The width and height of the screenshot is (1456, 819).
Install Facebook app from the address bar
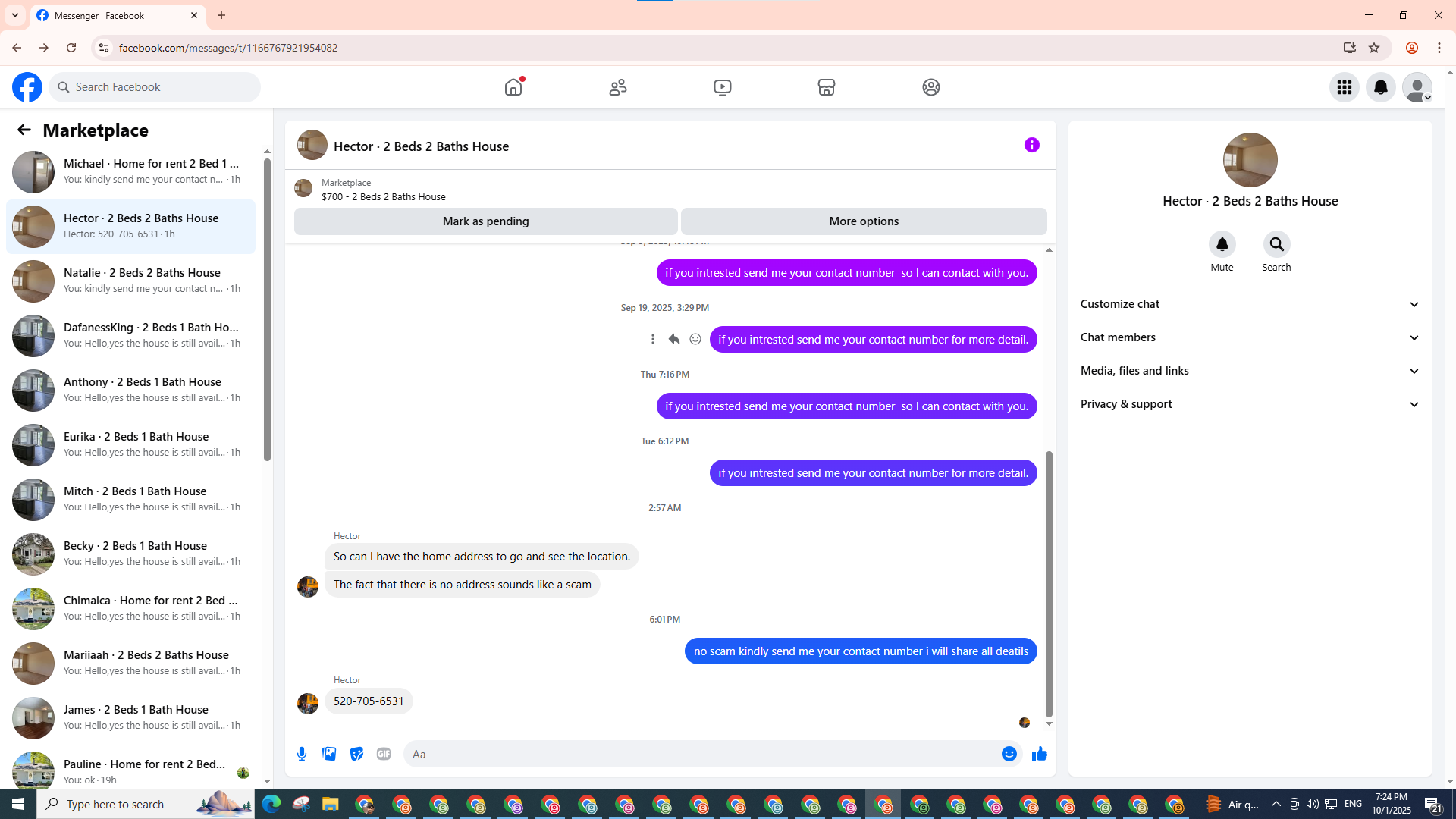pyautogui.click(x=1349, y=48)
